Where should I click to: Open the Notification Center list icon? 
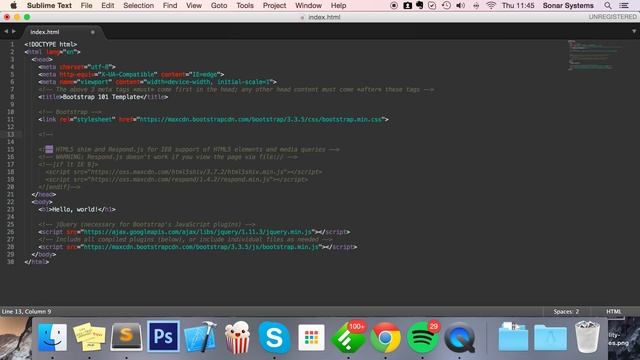click(x=624, y=5)
